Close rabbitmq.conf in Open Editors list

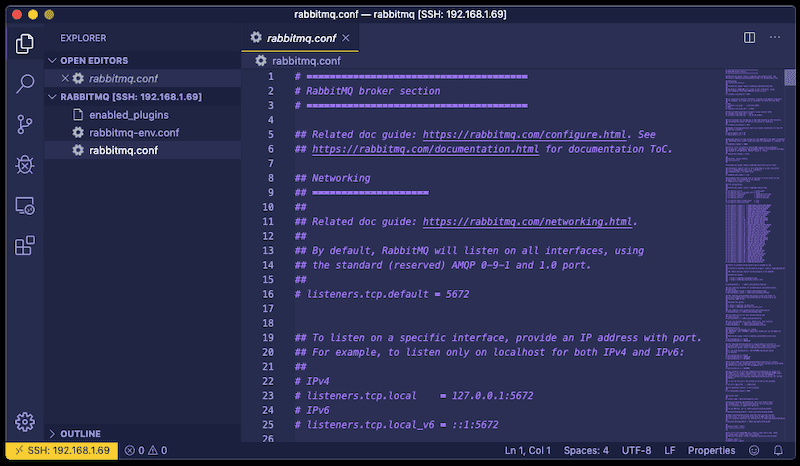tap(65, 78)
